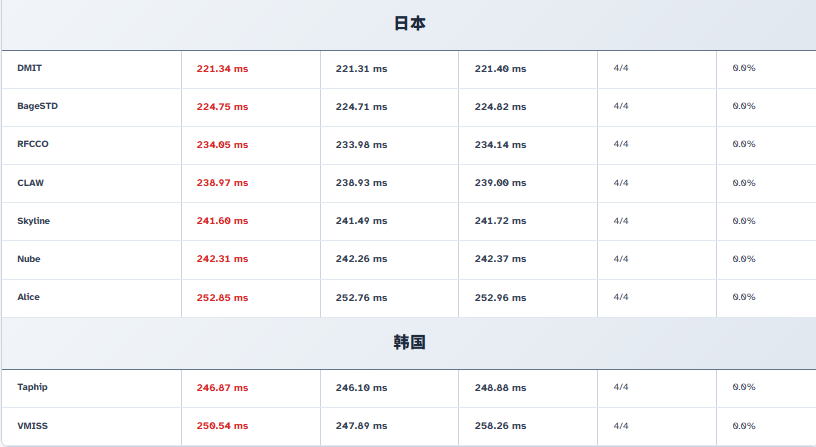Select the 0.0% loss cell for Nube

click(744, 259)
